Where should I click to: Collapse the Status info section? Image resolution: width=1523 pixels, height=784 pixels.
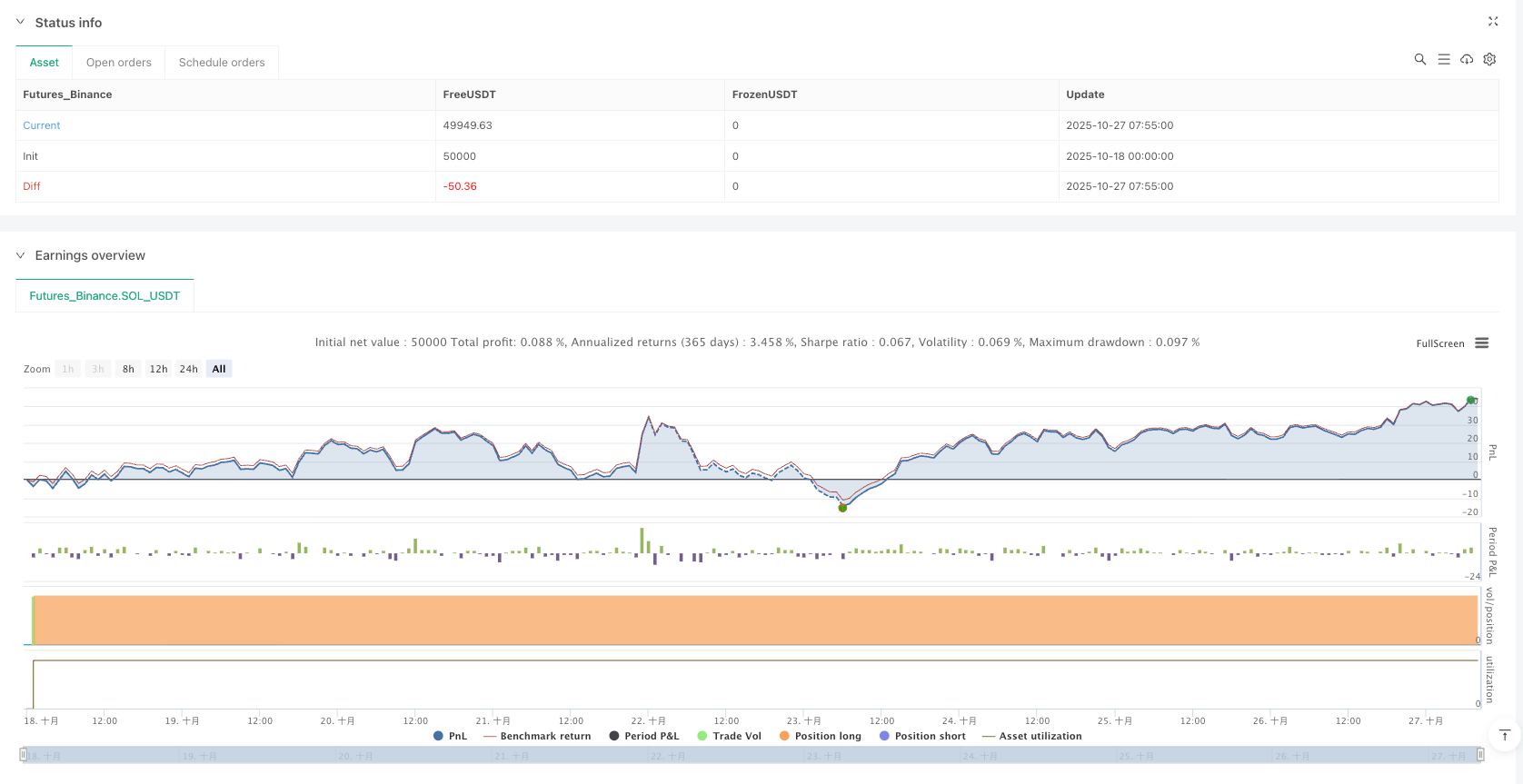pyautogui.click(x=20, y=22)
